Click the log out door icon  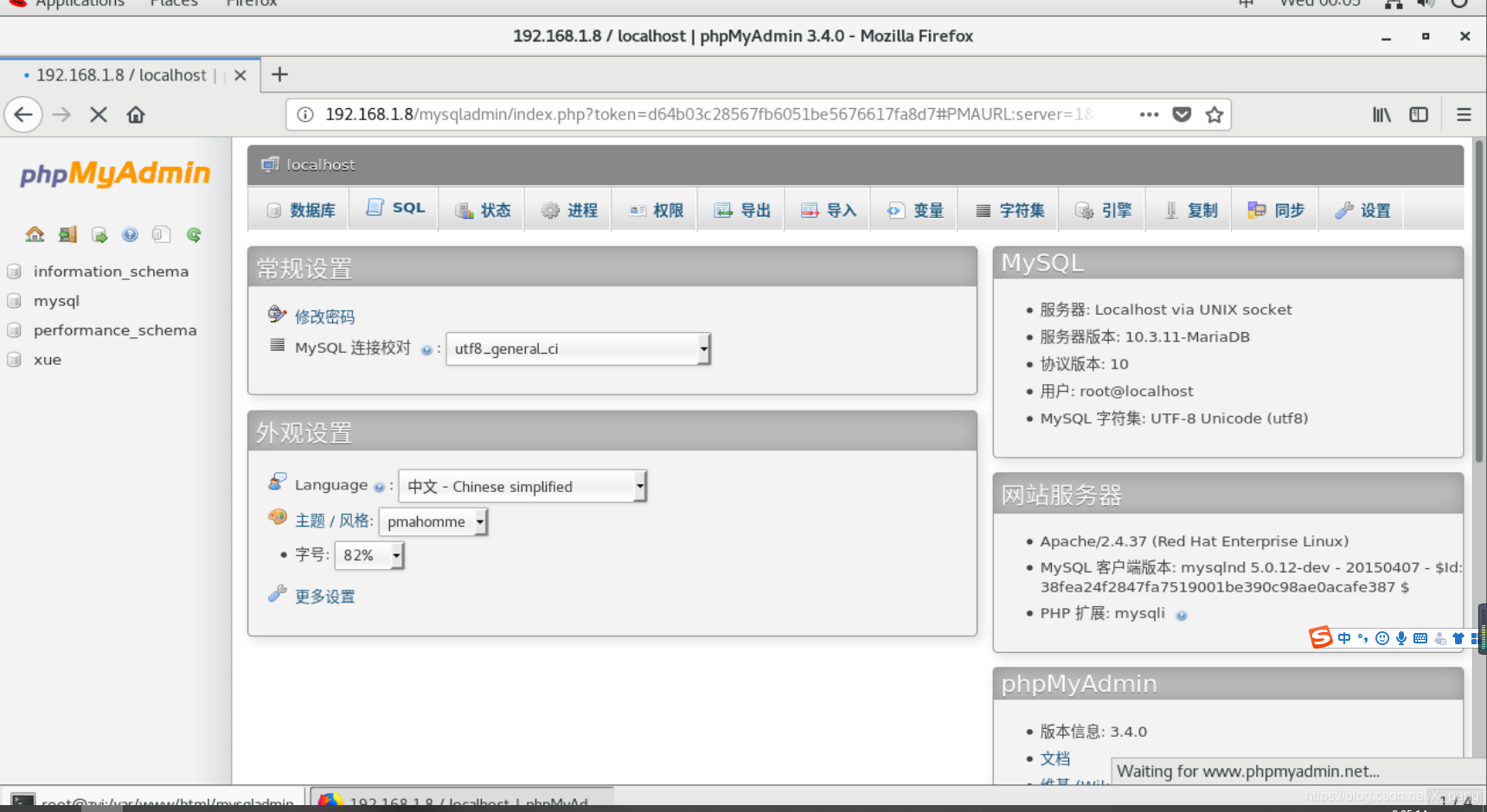coord(67,234)
